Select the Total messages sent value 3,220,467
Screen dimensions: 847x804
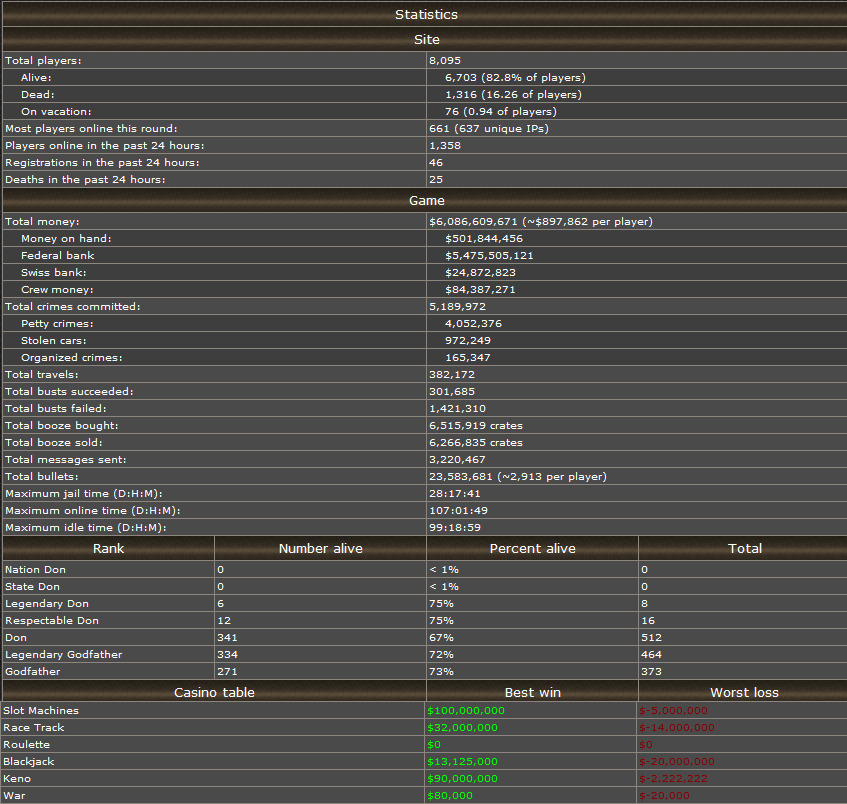(x=458, y=460)
